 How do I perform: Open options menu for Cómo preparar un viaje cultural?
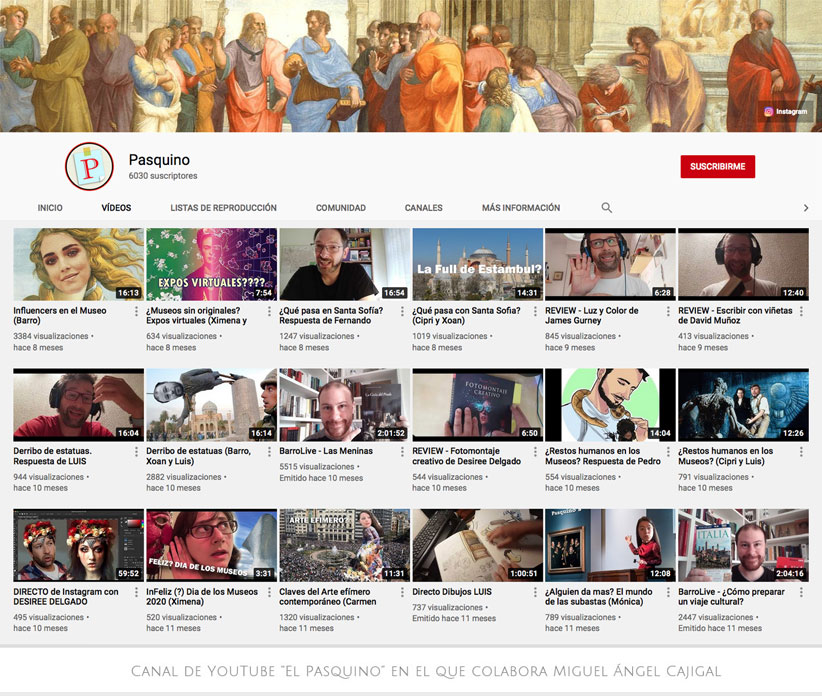[801, 592]
